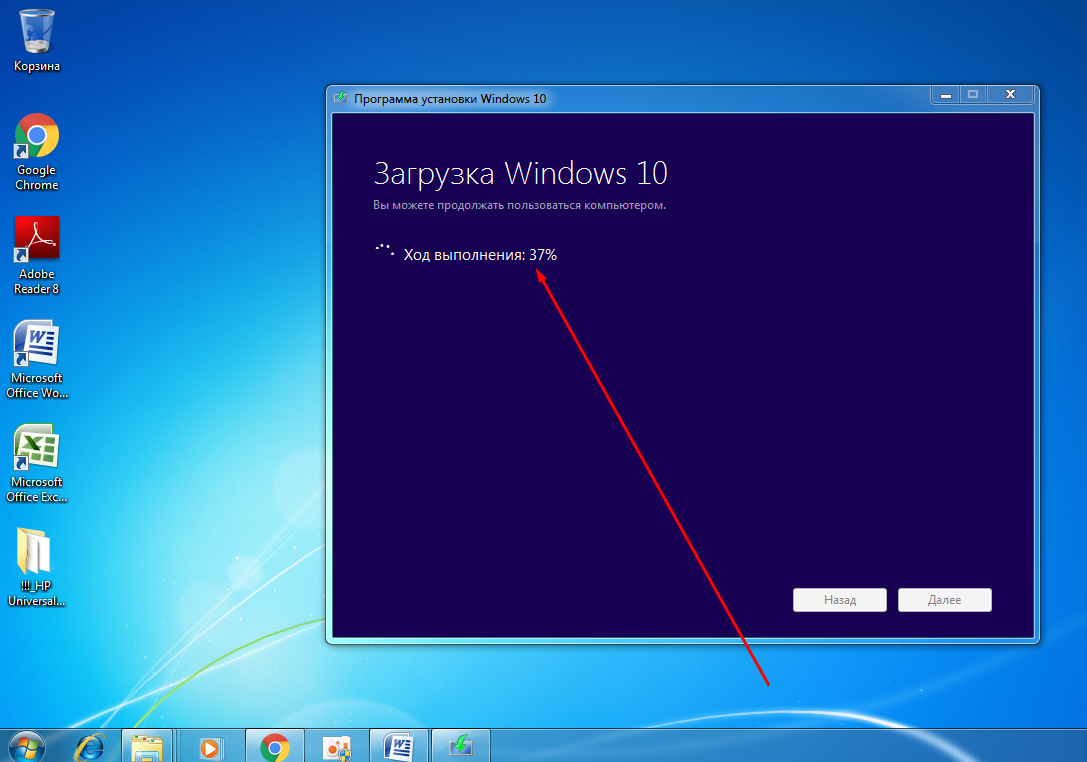
Task: Open Microsoft Office Excel desktop shortcut
Action: [x=37, y=463]
